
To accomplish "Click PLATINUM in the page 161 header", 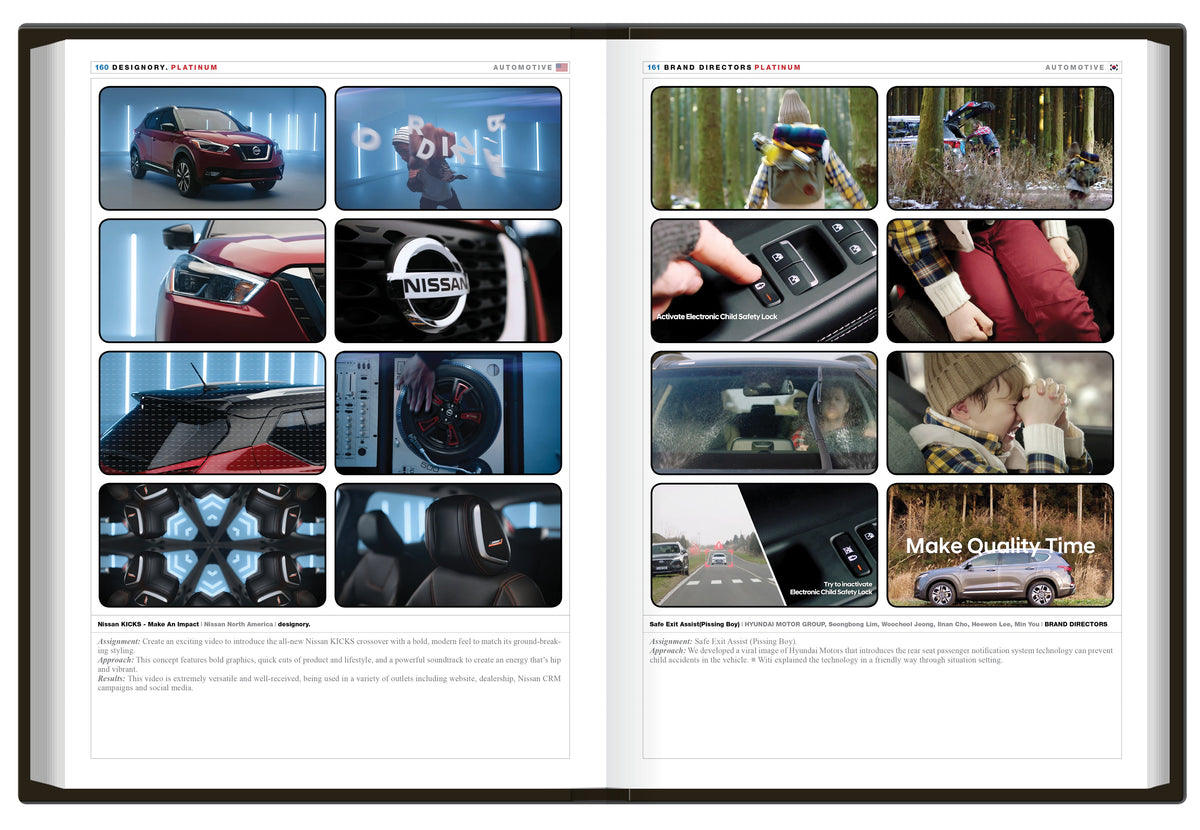I will [778, 68].
